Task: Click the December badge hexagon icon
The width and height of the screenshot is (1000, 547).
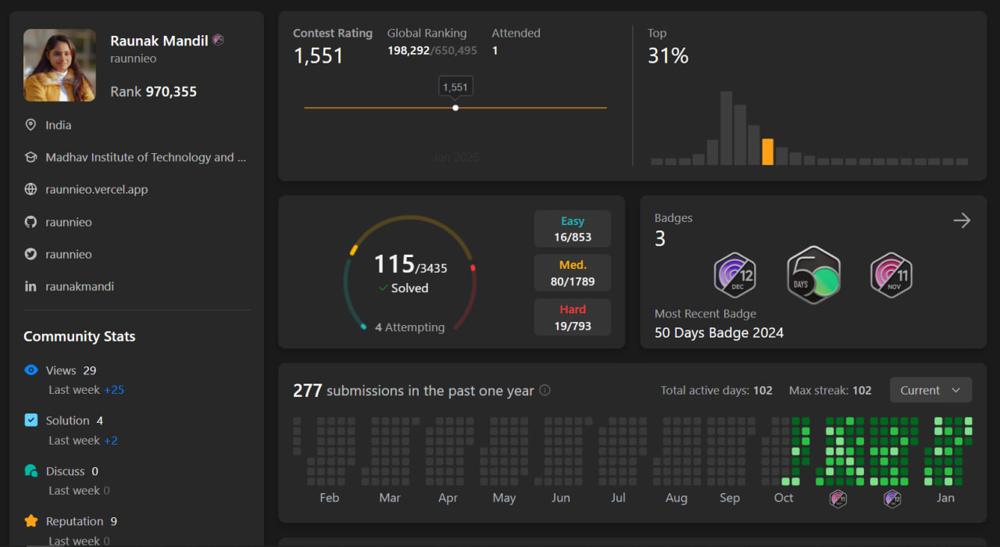Action: tap(734, 275)
